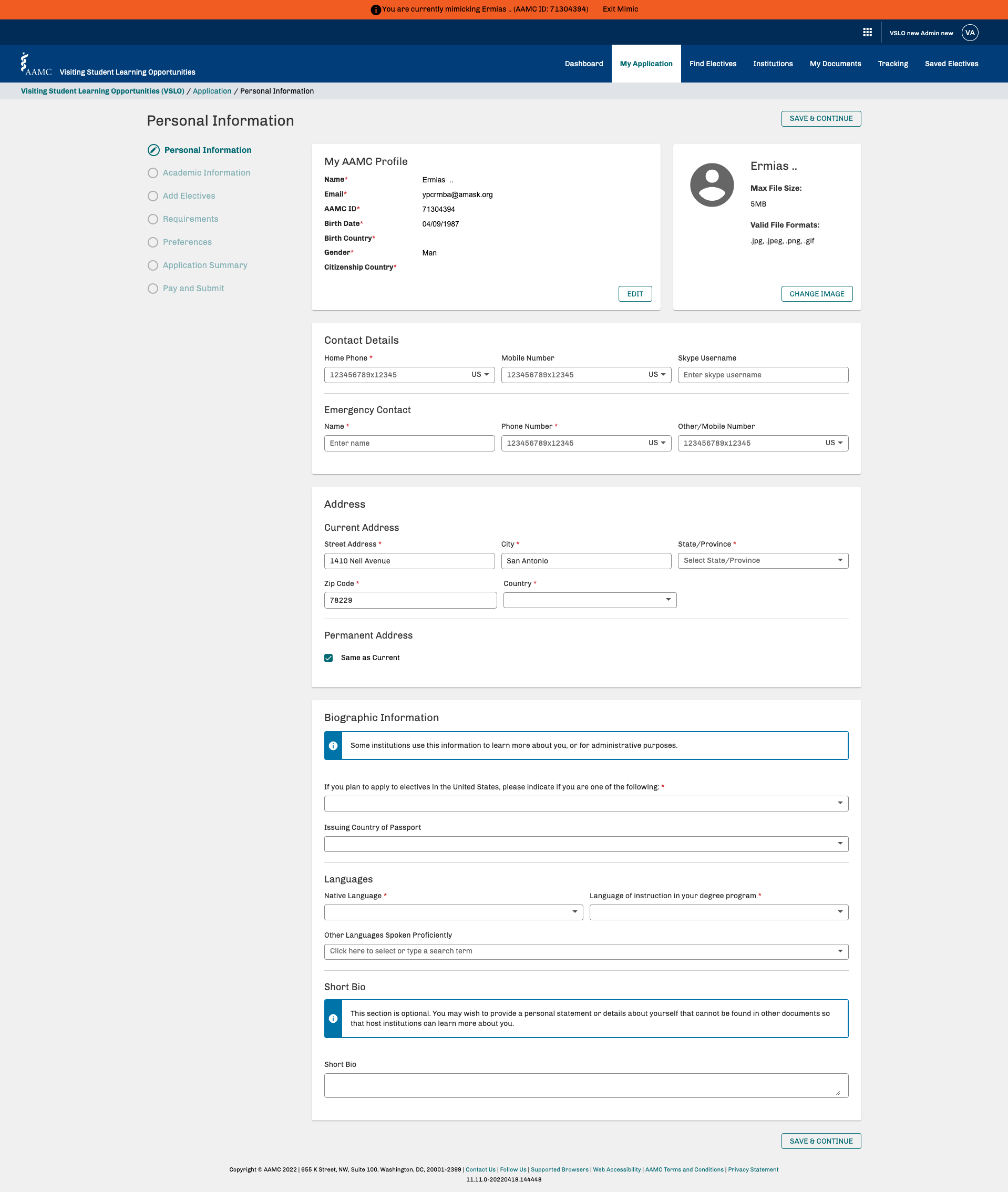1008x1192 pixels.
Task: Open Other Languages Spoken Proficiently dropdown
Action: point(585,952)
